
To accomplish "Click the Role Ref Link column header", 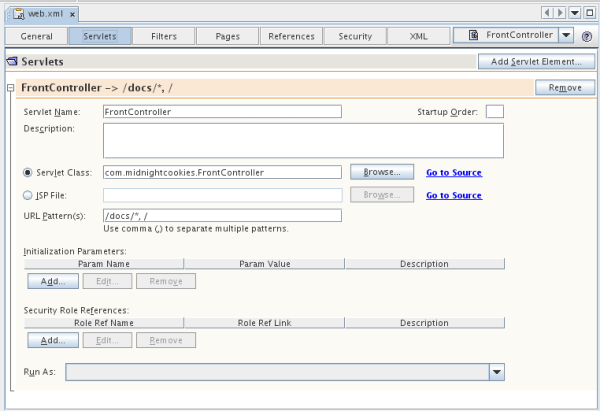I will pos(264,323).
